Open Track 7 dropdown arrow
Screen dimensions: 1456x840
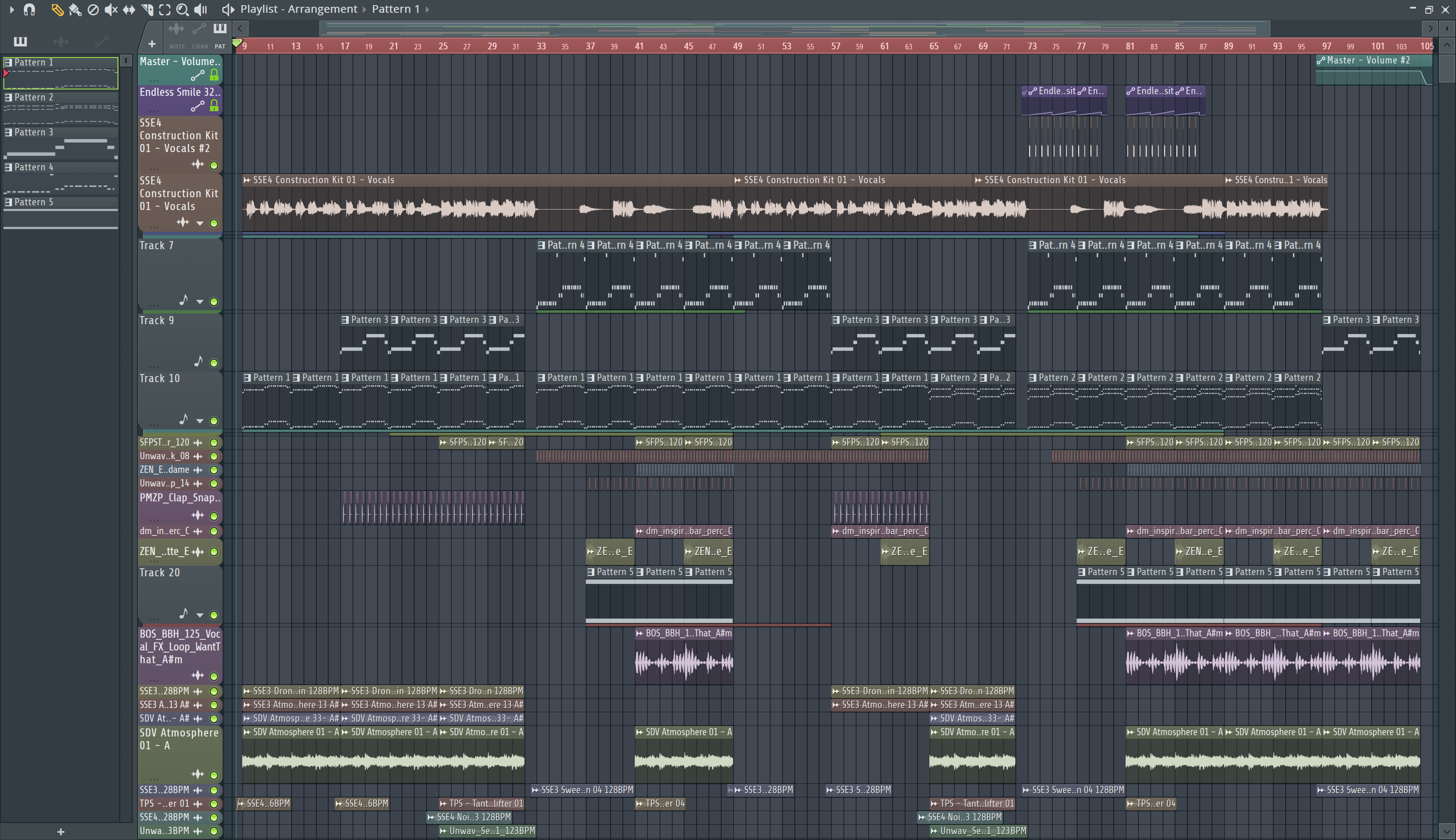(200, 302)
